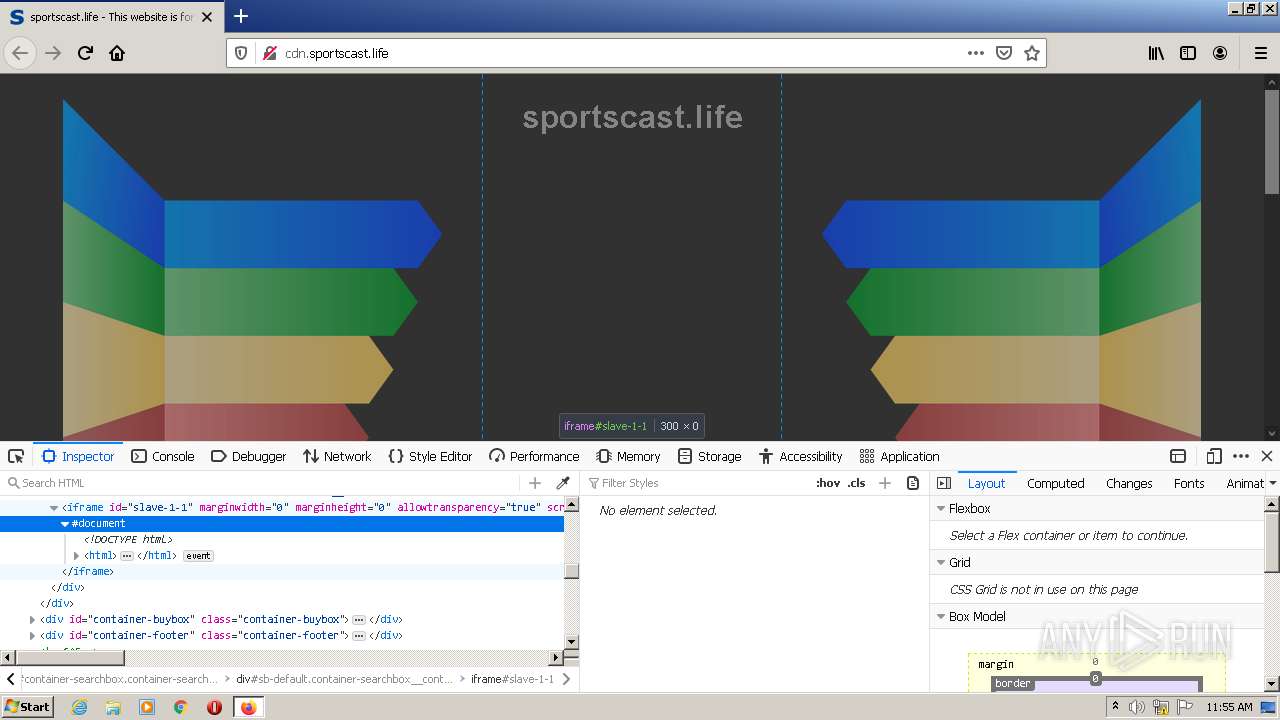
Task: Show event listeners via the event badge
Action: (198, 556)
